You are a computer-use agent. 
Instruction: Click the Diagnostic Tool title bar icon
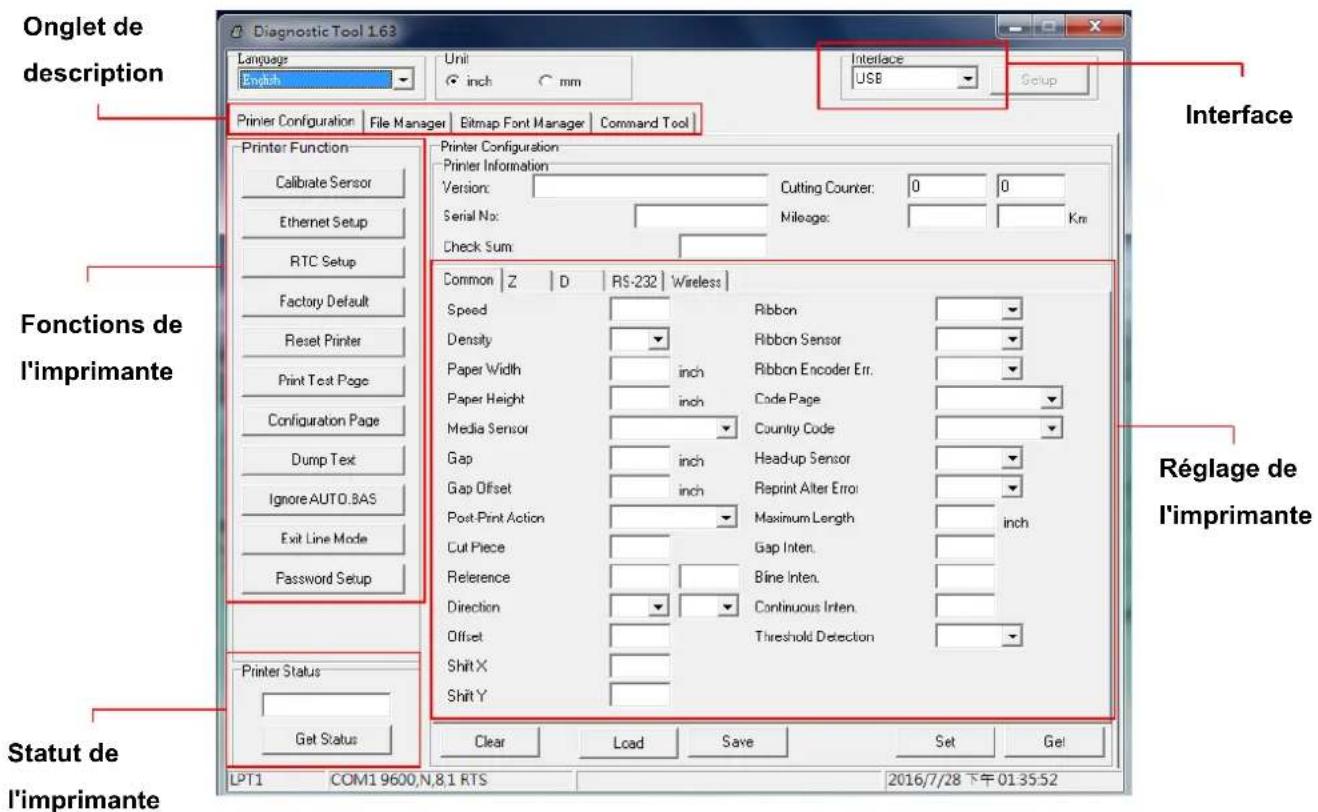[239, 31]
